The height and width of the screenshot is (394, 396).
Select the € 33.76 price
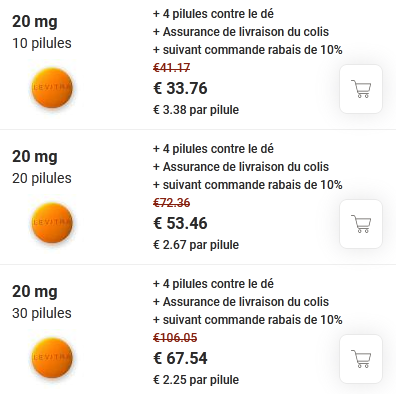pos(180,88)
